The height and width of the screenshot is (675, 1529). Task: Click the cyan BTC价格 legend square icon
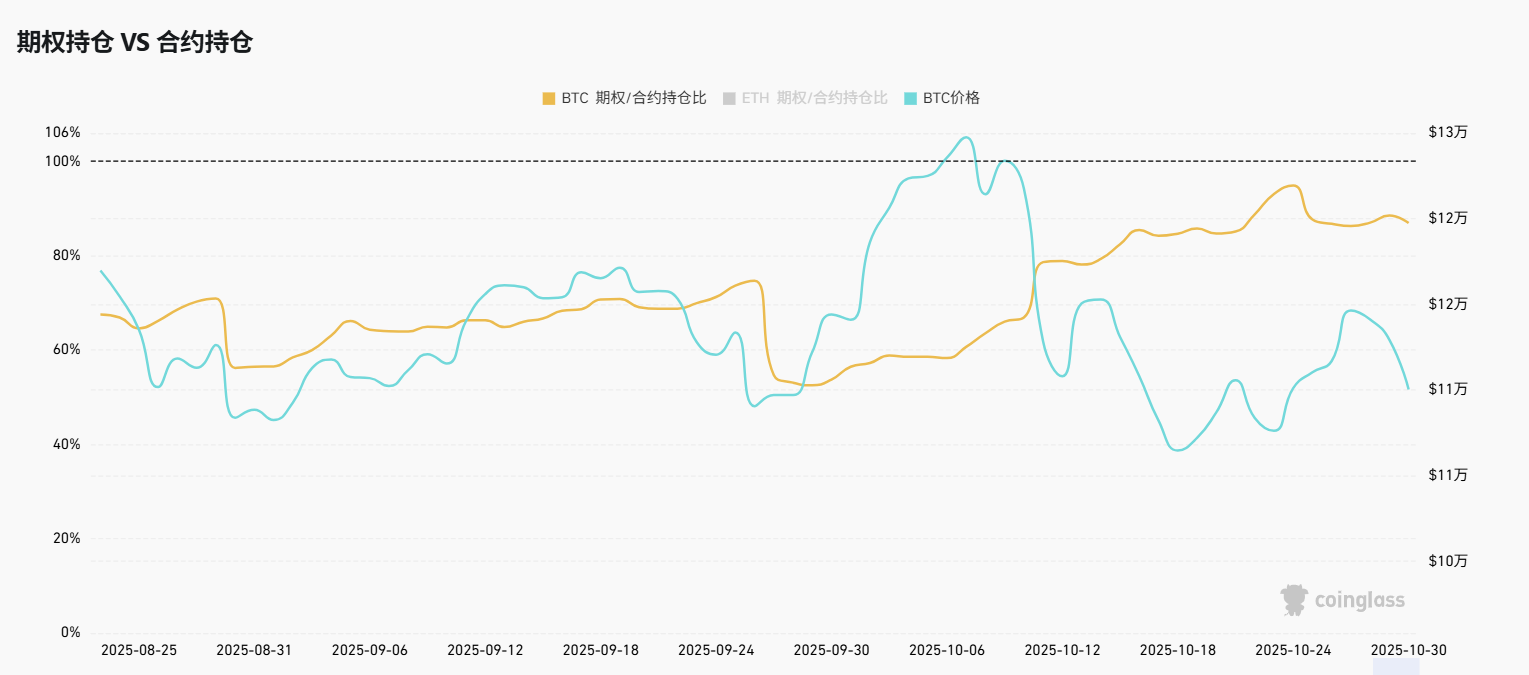click(x=910, y=98)
